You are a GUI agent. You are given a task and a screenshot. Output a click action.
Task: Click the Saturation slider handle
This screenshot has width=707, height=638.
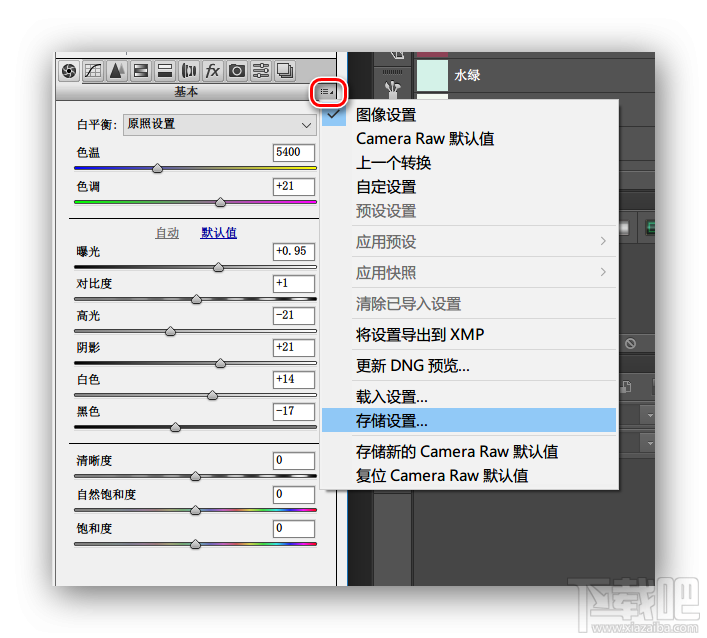(x=195, y=544)
